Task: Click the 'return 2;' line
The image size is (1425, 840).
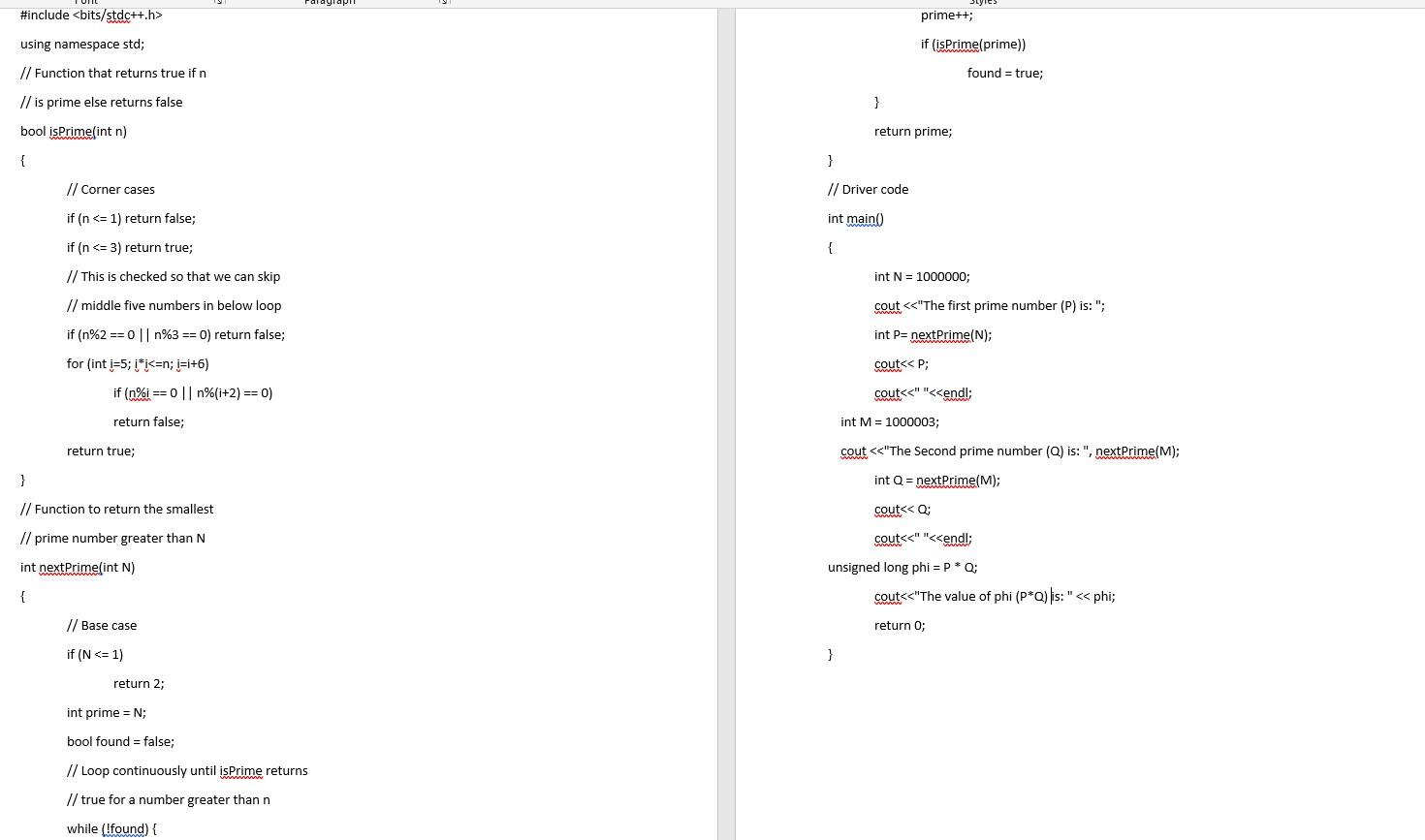Action: coord(139,683)
